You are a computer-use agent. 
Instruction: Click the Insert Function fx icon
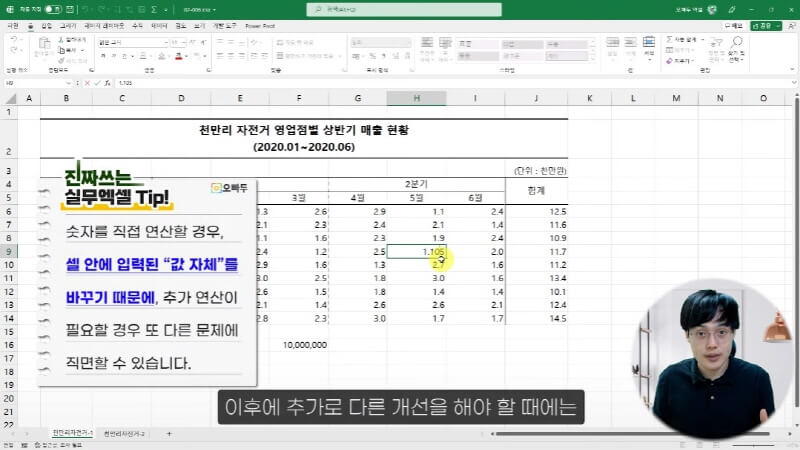[x=107, y=83]
